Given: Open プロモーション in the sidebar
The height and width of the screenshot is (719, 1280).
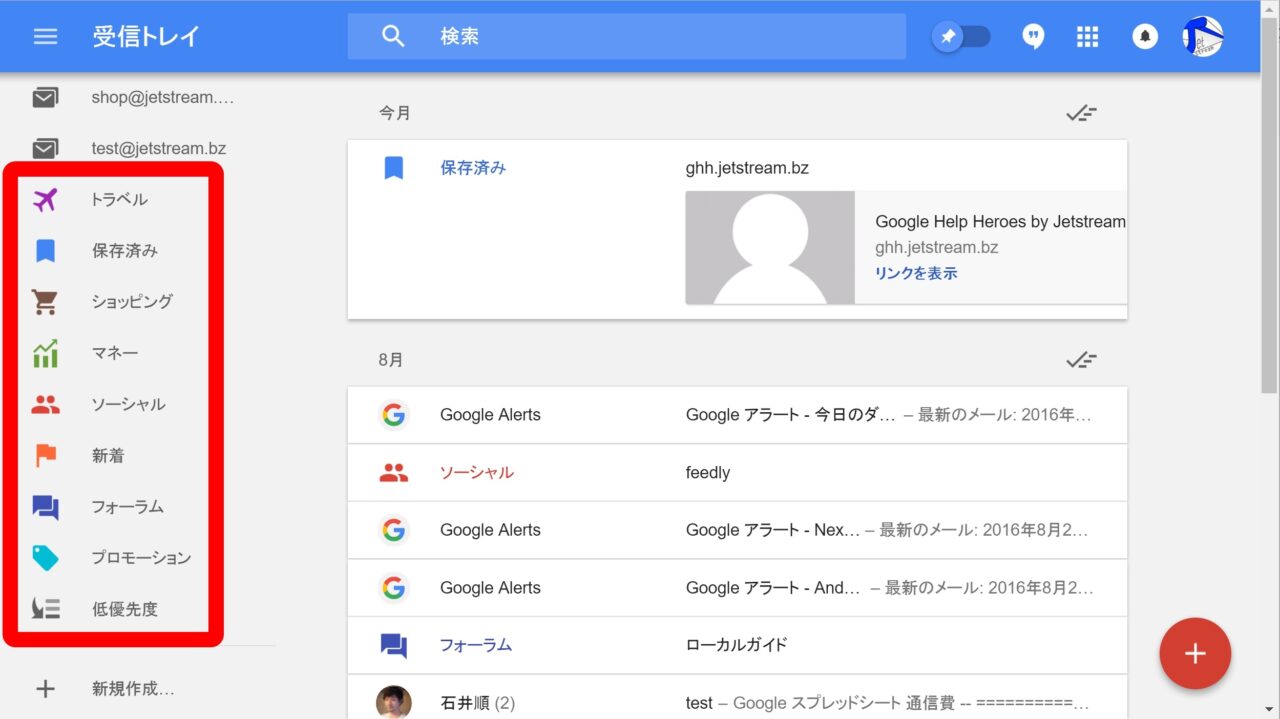Looking at the screenshot, I should [x=141, y=558].
